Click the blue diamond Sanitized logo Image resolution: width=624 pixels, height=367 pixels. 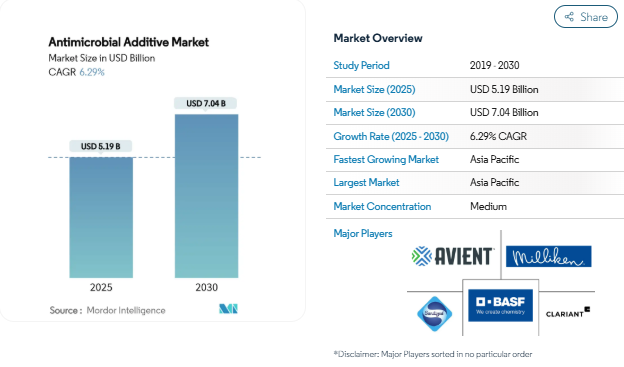click(x=434, y=314)
